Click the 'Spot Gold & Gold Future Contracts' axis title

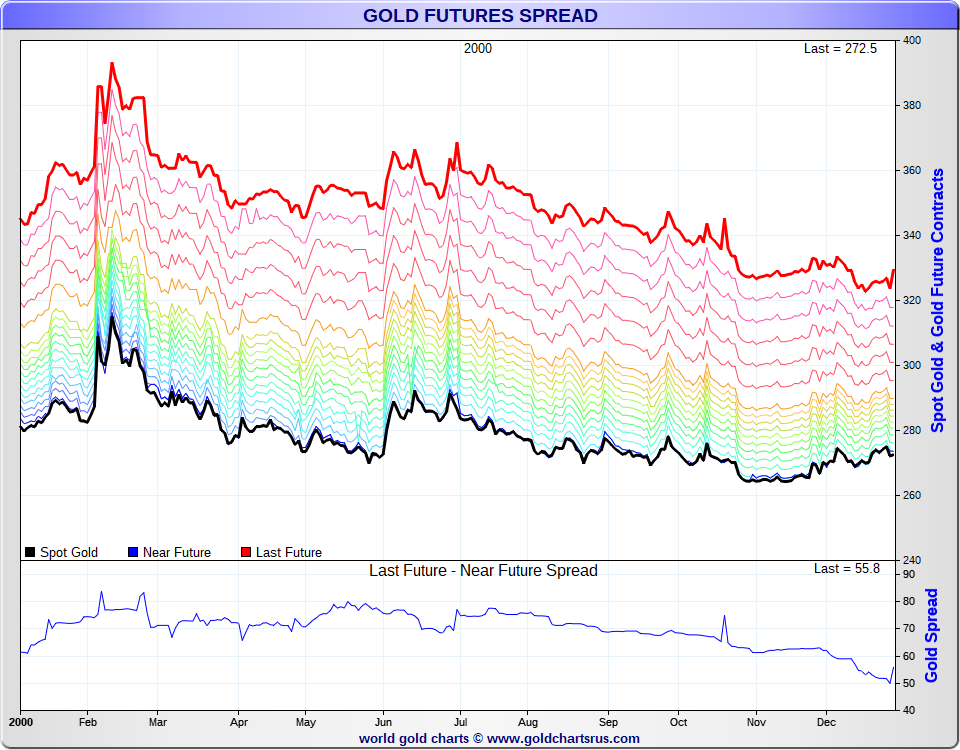click(x=937, y=301)
